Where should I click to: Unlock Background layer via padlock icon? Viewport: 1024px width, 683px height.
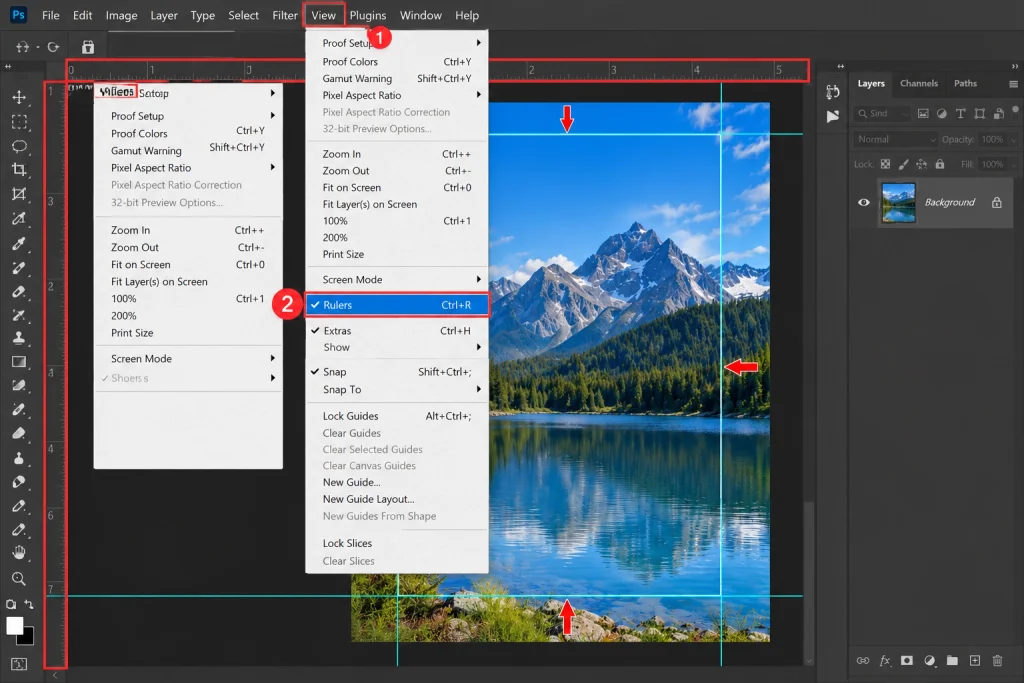point(997,202)
